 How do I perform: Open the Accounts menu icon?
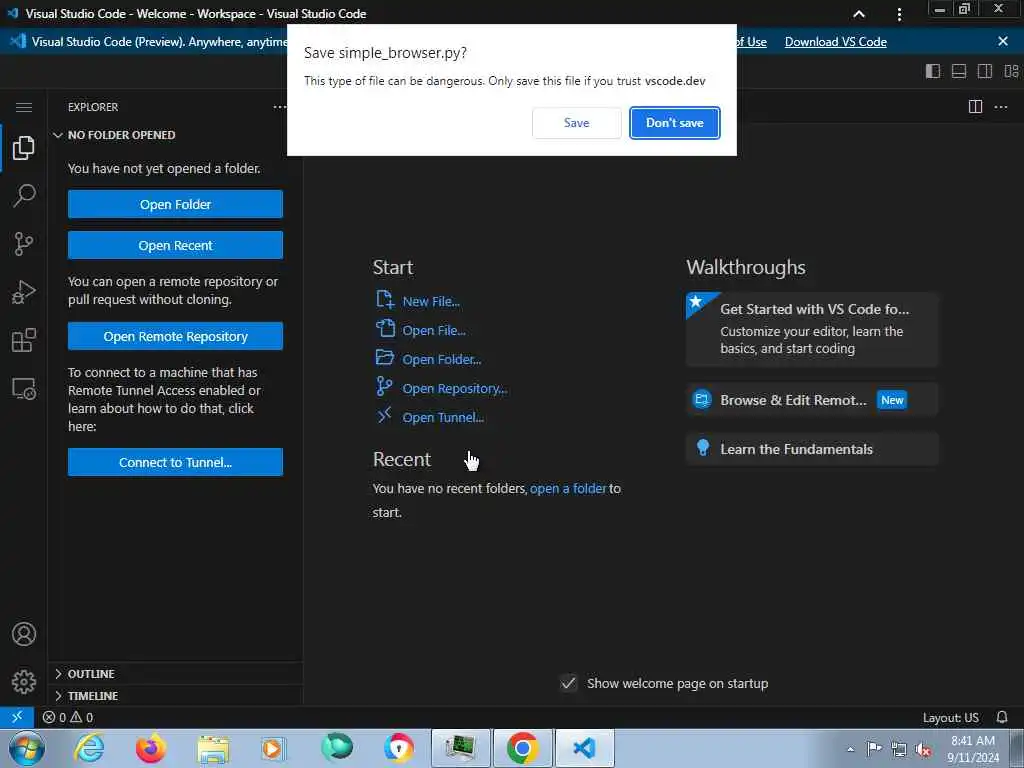tap(24, 634)
